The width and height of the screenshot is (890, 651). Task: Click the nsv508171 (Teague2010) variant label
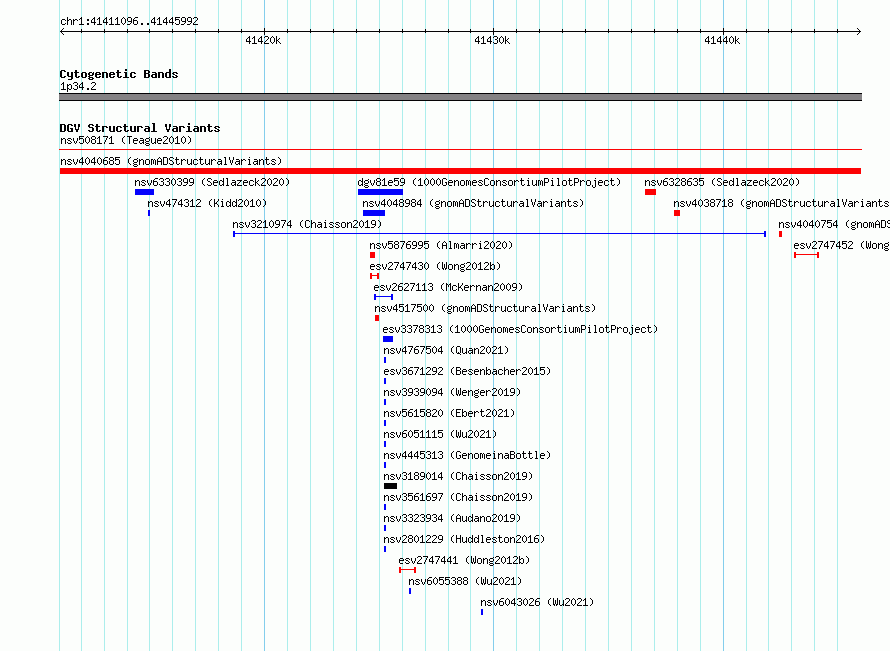[x=126, y=140]
